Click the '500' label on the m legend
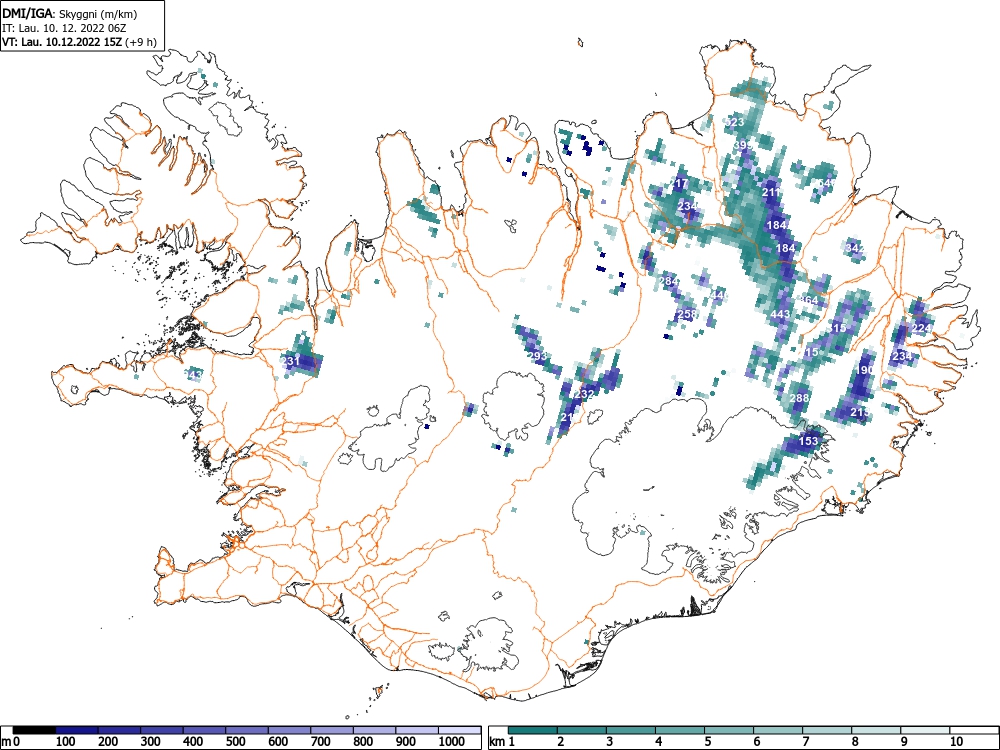The image size is (1000, 750). (x=236, y=741)
